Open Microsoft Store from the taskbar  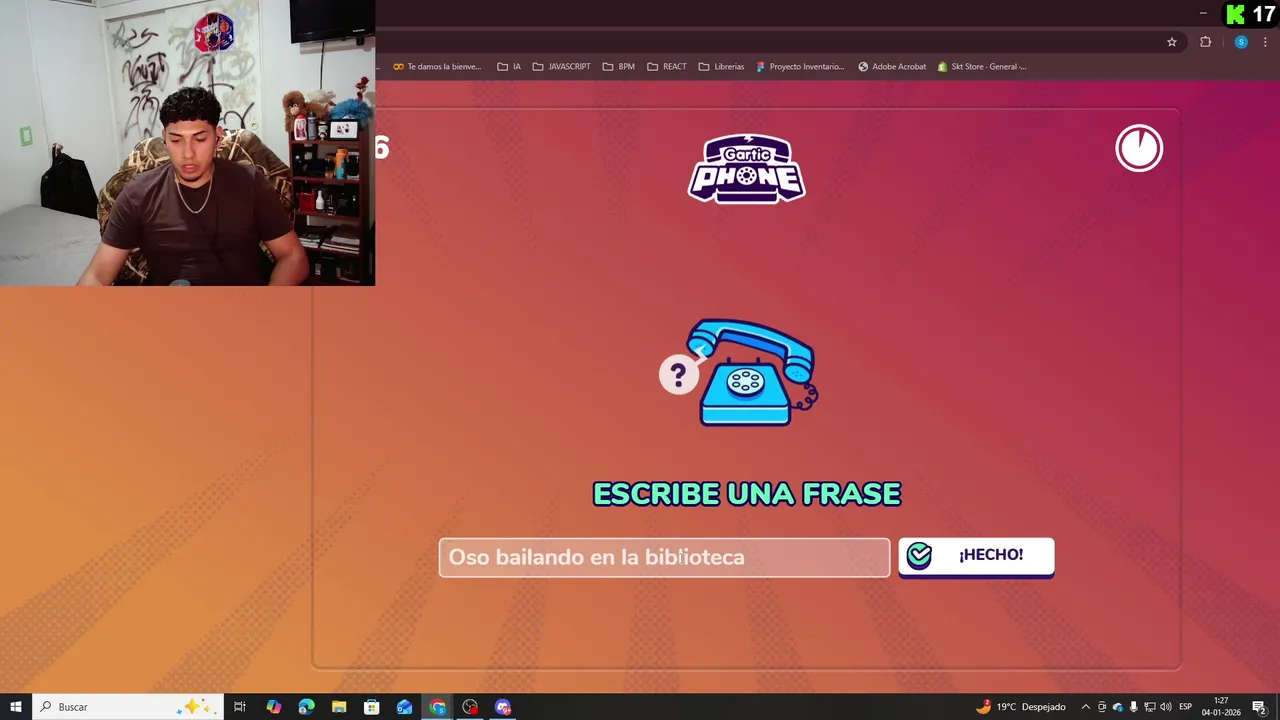(x=371, y=707)
